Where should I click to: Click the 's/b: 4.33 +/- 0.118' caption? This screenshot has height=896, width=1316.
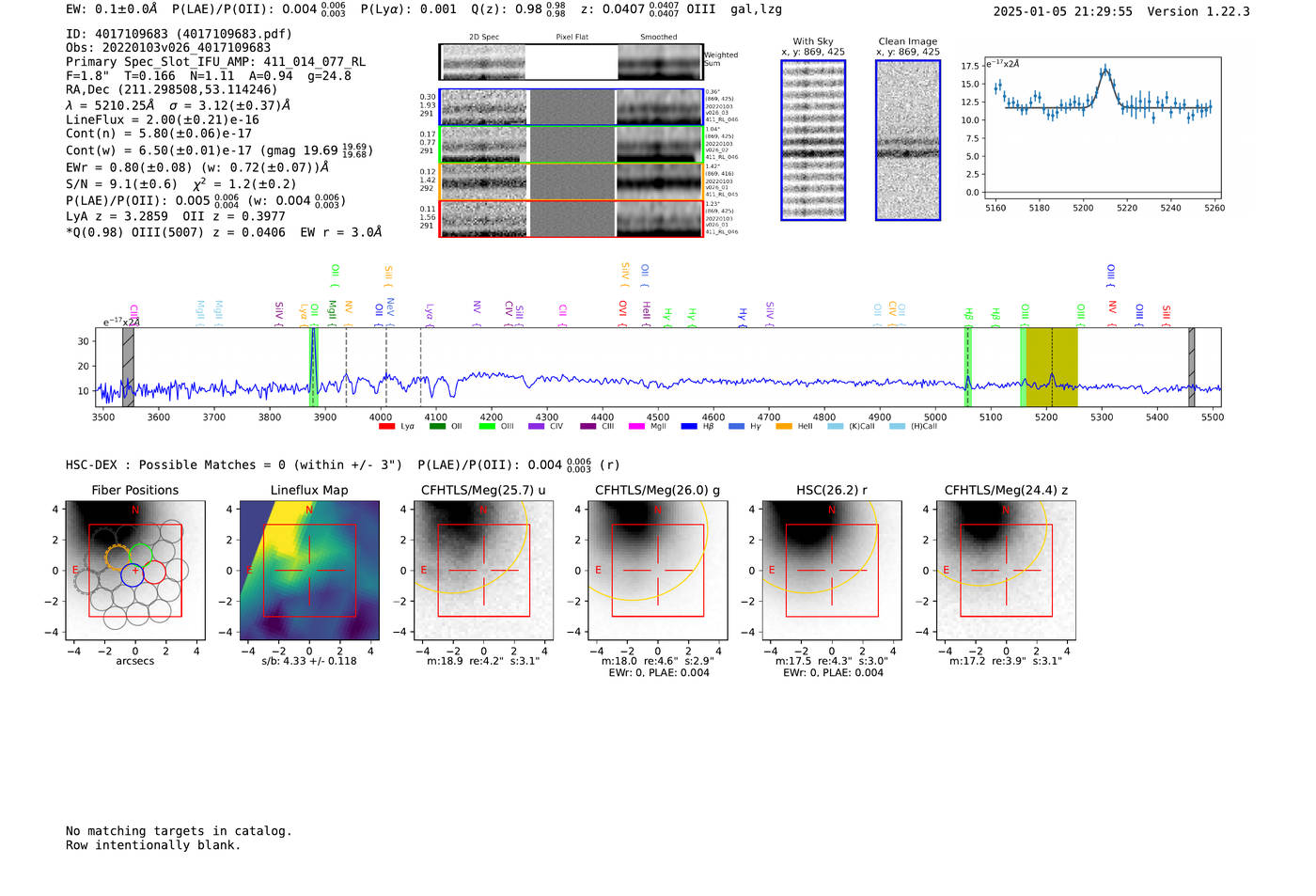(309, 661)
